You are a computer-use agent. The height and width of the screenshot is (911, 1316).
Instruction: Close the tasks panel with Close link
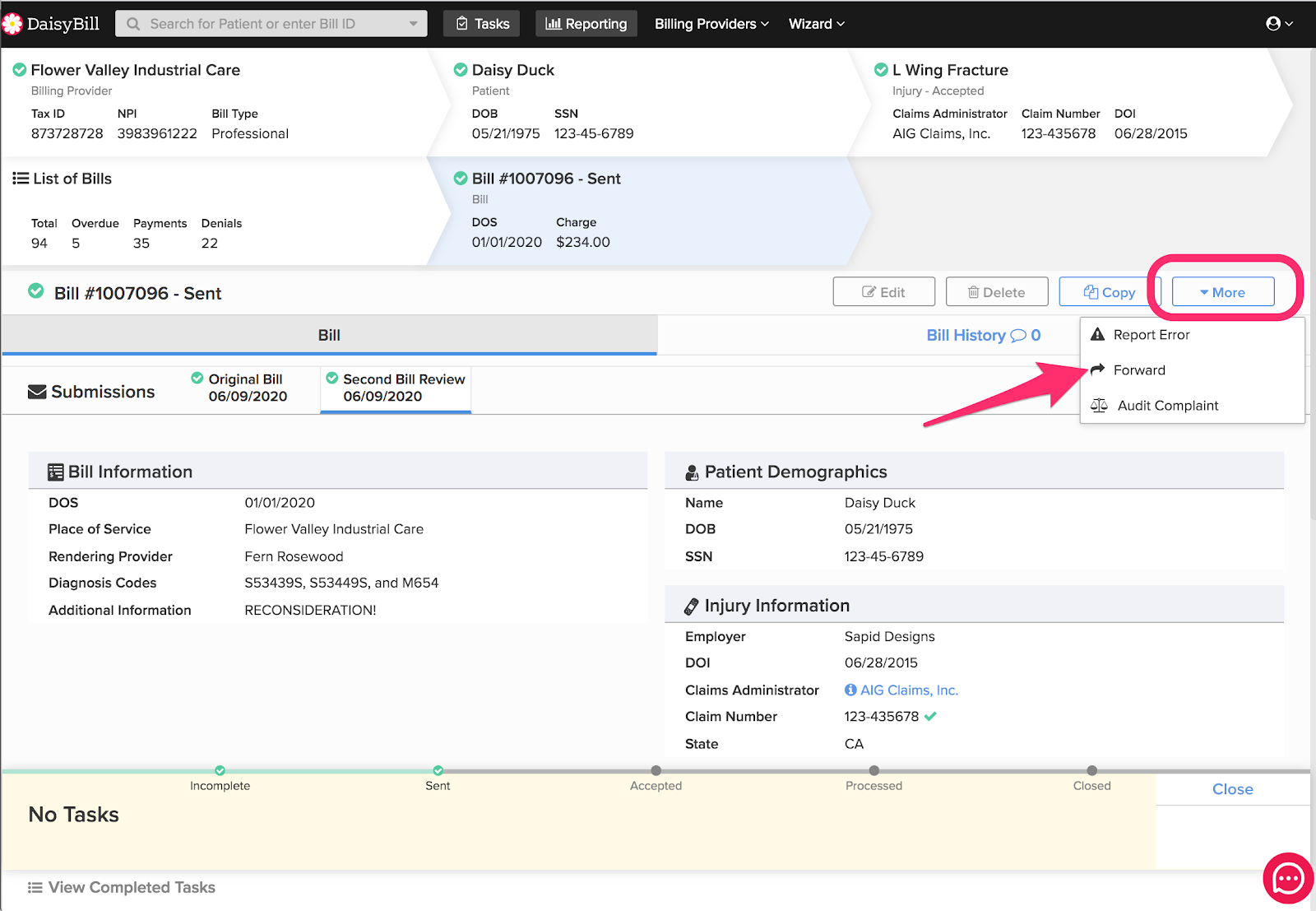(1232, 789)
